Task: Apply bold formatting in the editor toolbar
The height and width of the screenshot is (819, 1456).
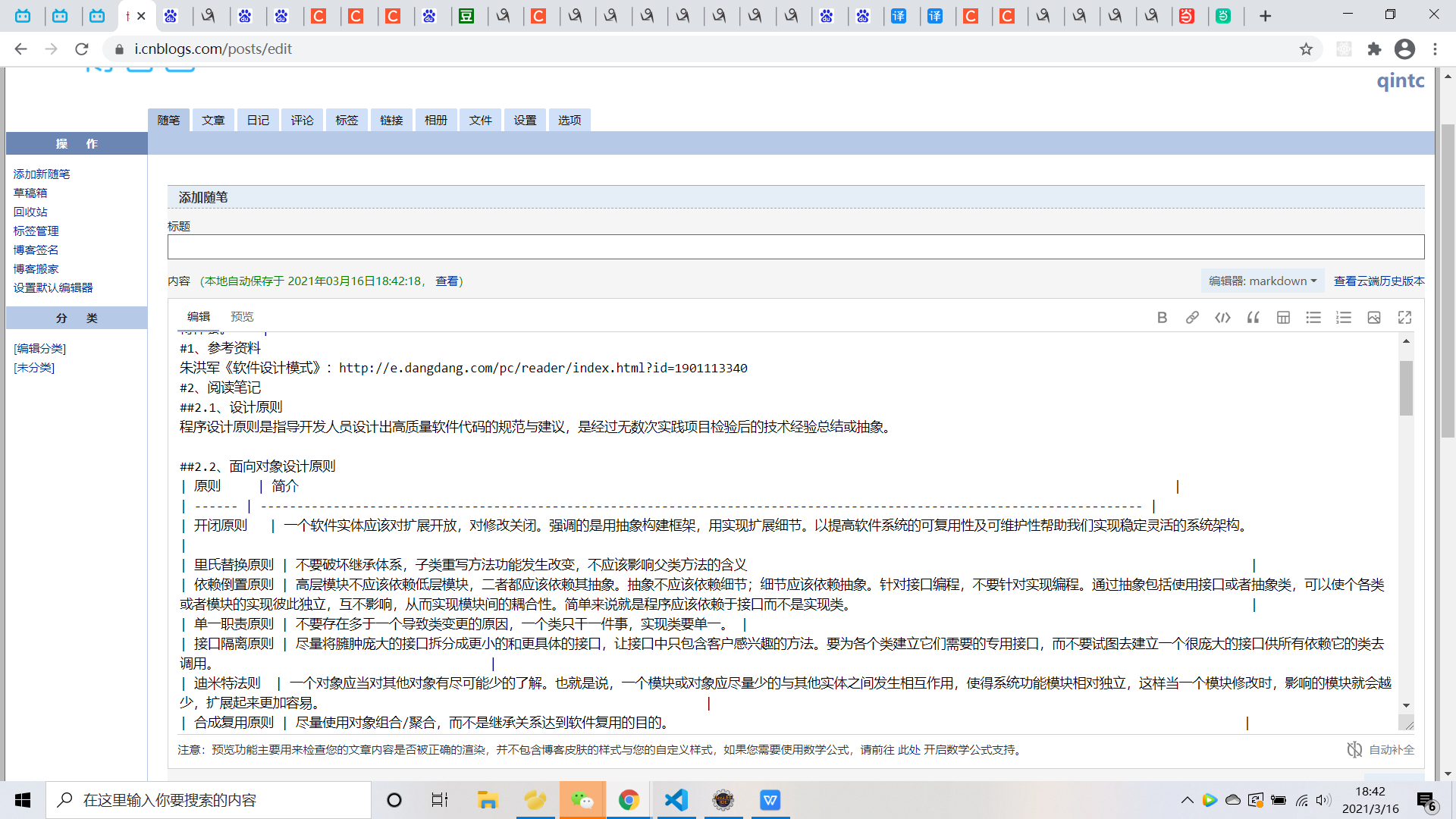Action: click(x=1162, y=318)
